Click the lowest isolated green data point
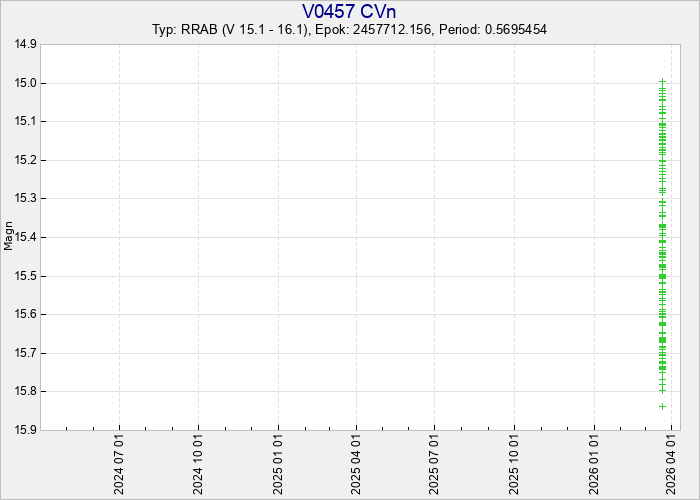The image size is (700, 500). coord(662,406)
